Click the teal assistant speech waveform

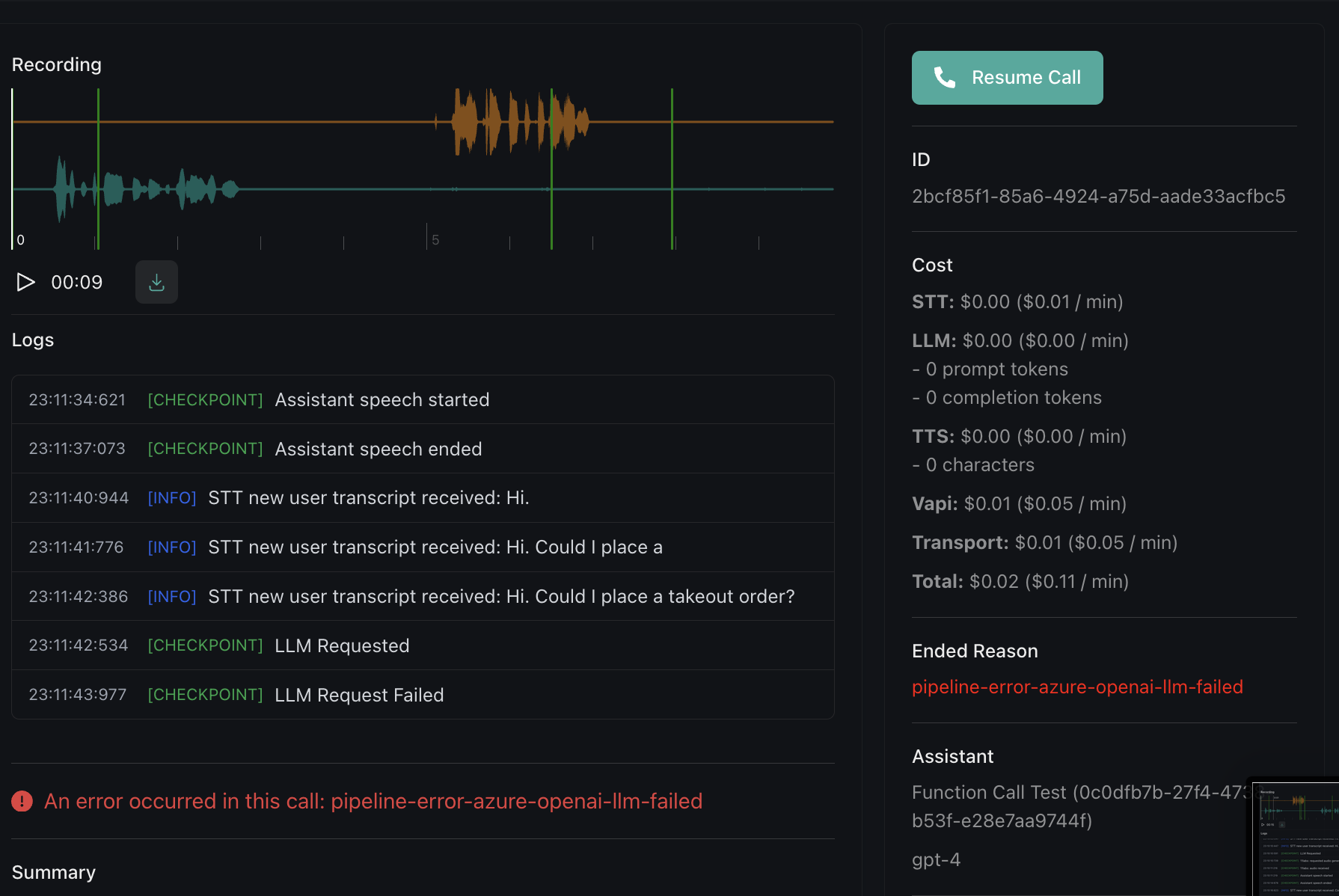(146, 189)
